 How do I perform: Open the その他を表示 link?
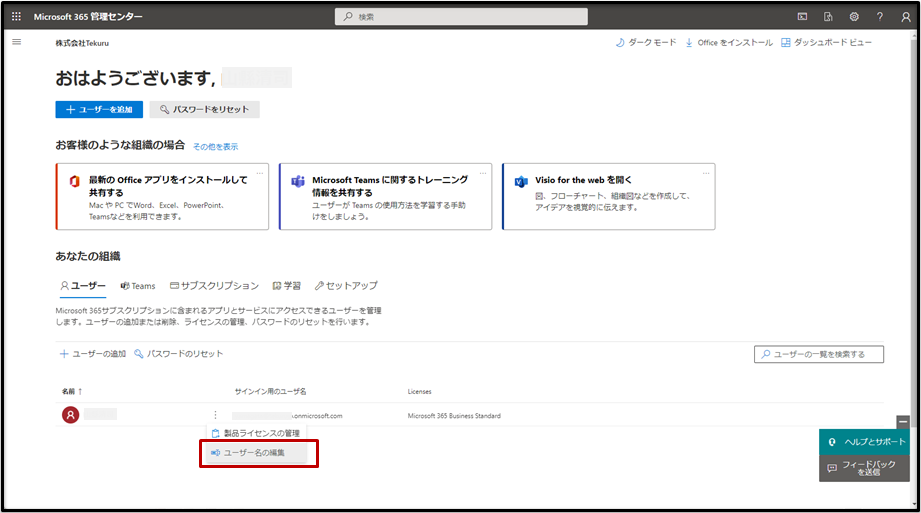[x=216, y=147]
